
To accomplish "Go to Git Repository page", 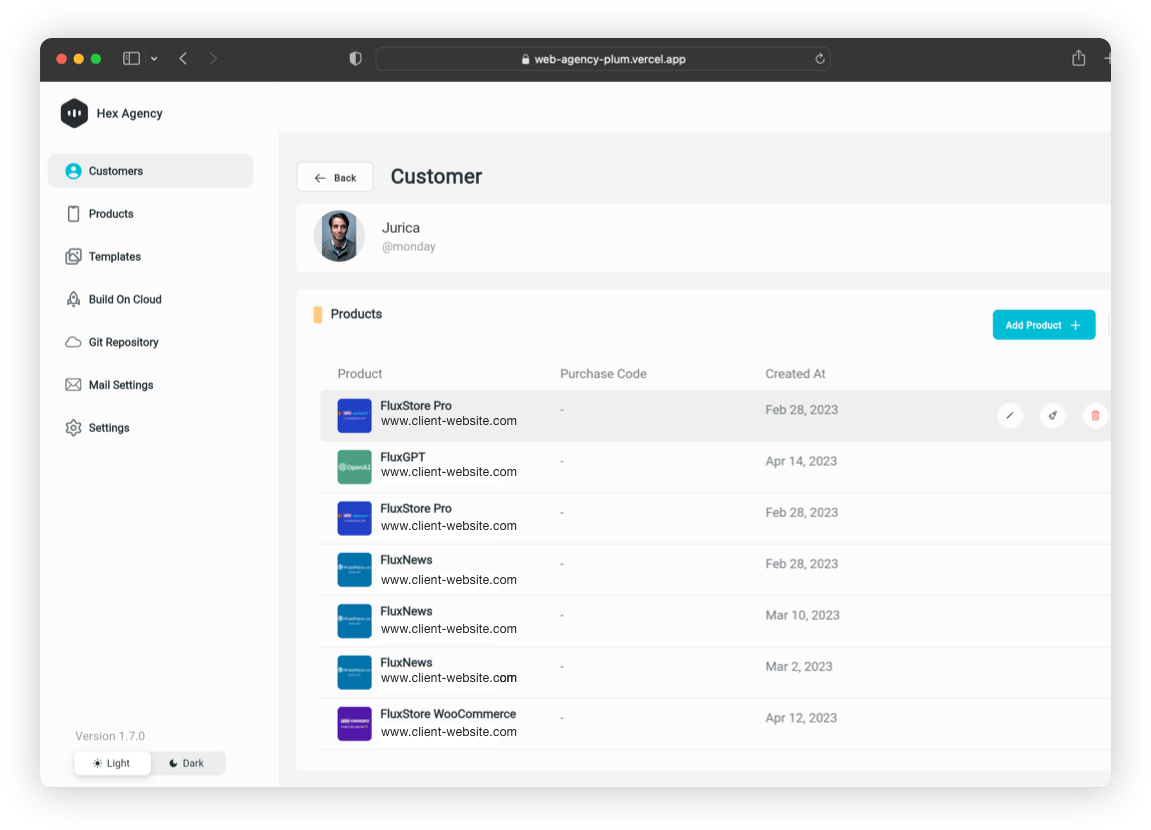I will coord(123,342).
